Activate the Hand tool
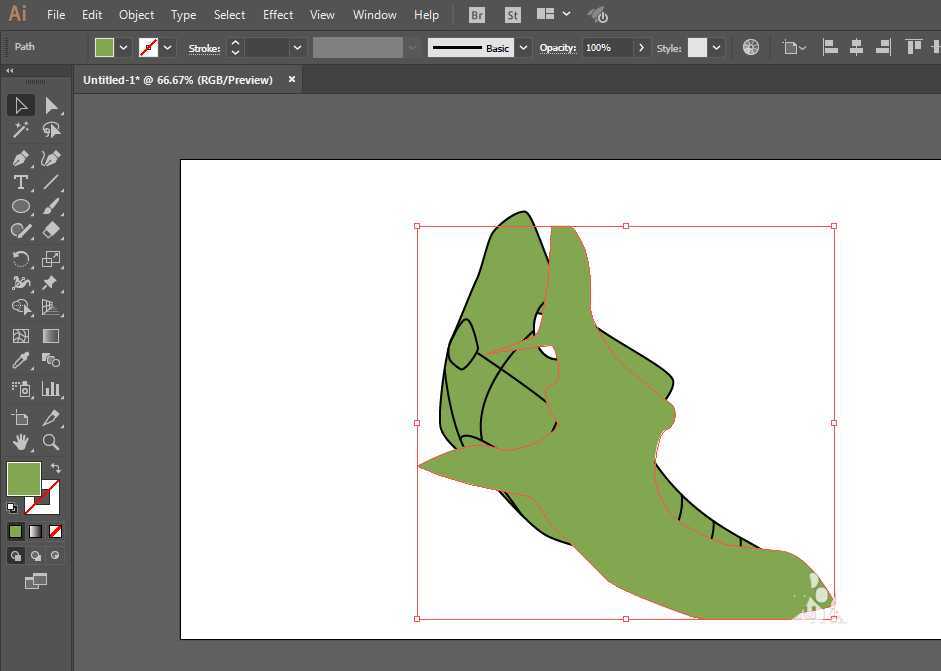 (20, 441)
